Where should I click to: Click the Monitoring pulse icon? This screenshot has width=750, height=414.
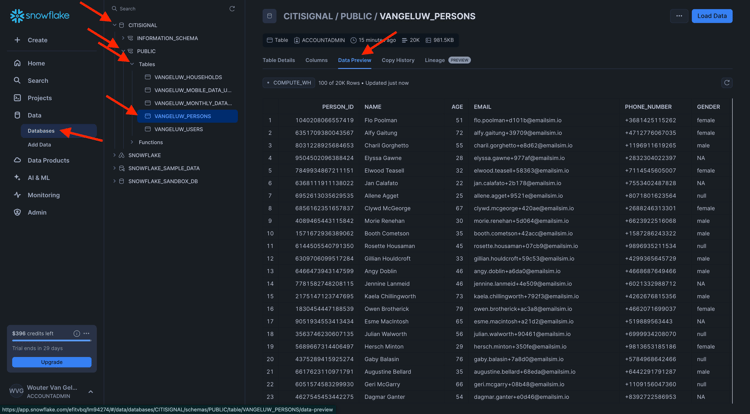[17, 195]
